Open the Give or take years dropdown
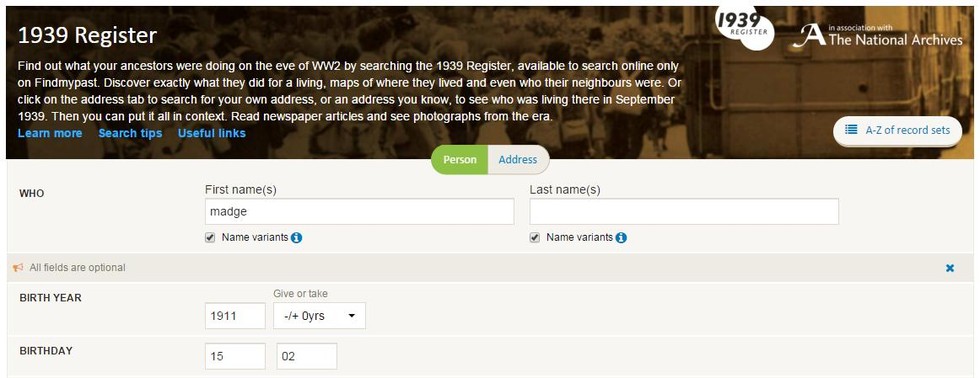 pos(319,316)
